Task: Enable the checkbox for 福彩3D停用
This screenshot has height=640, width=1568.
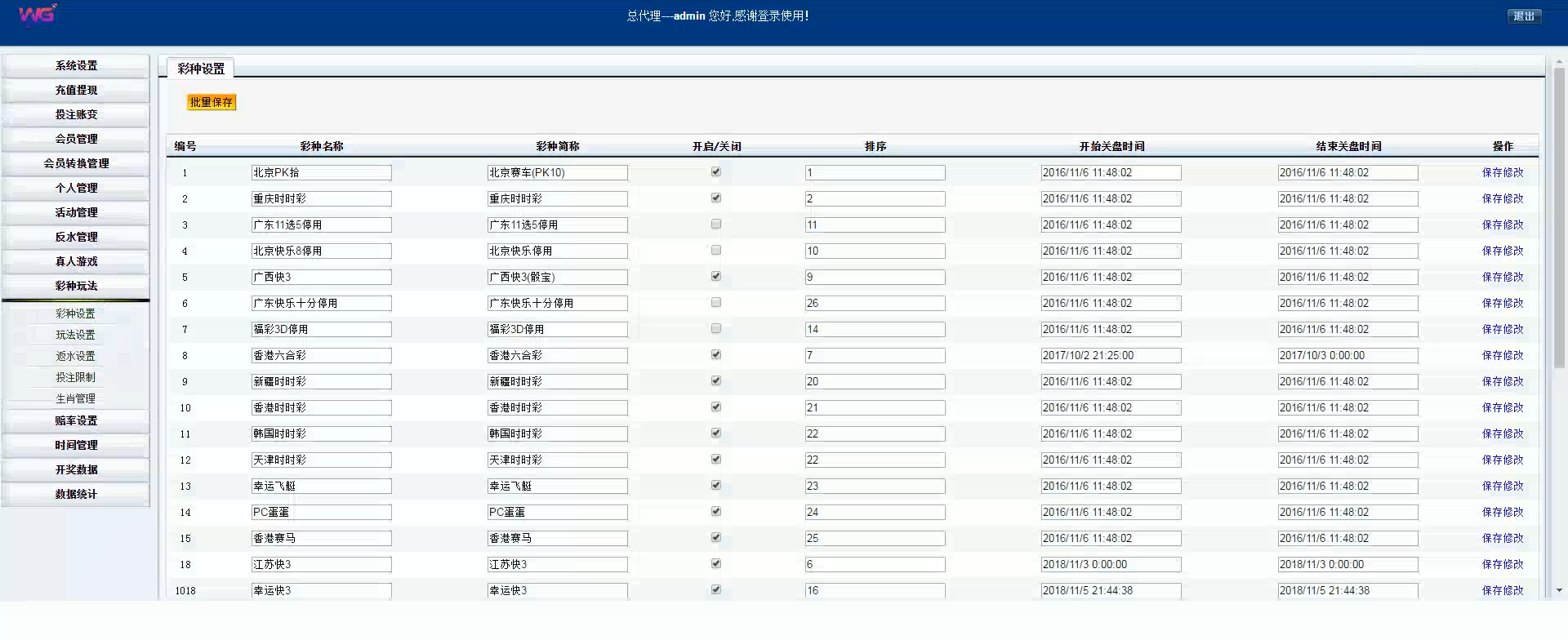Action: pos(716,329)
